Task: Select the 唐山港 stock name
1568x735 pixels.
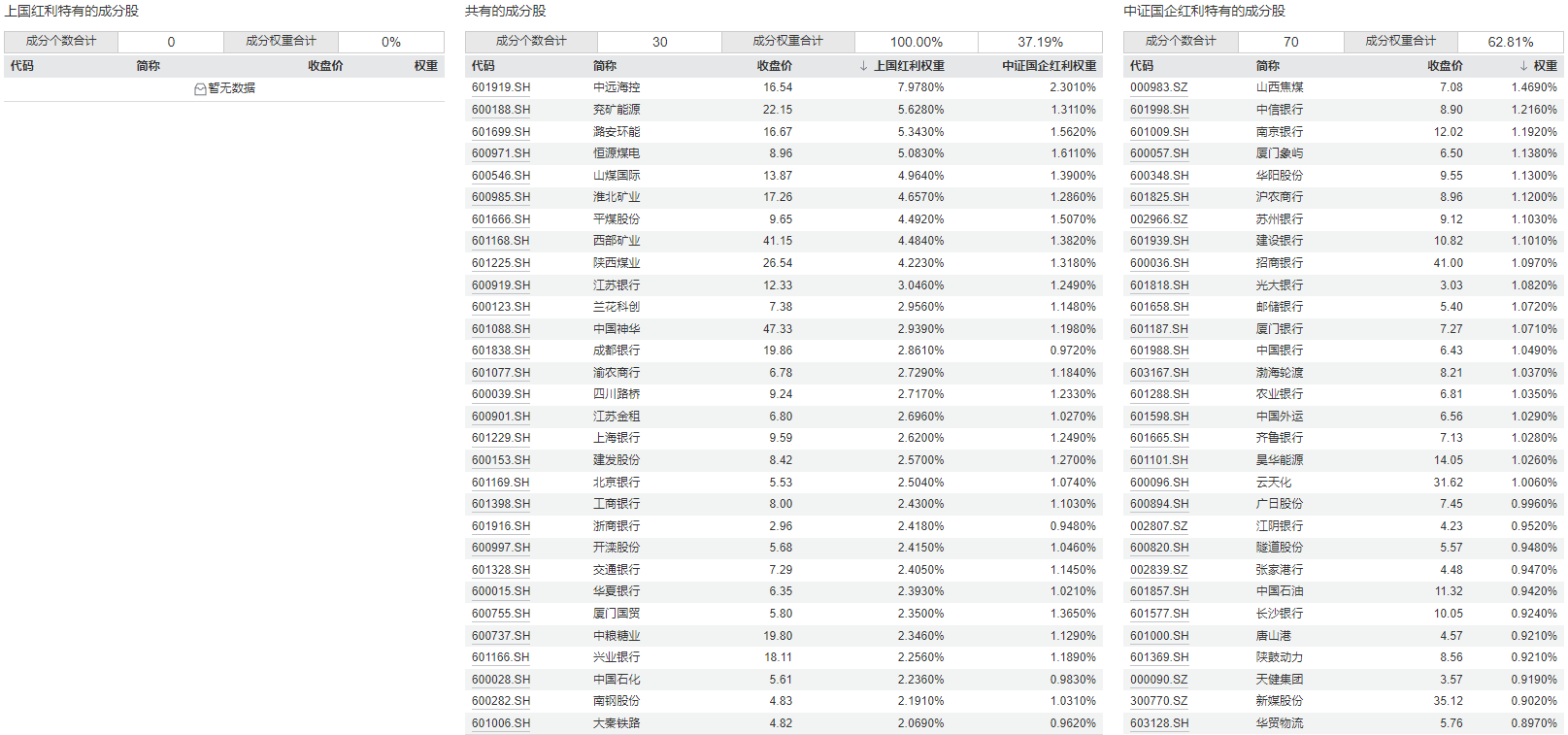Action: (1274, 636)
